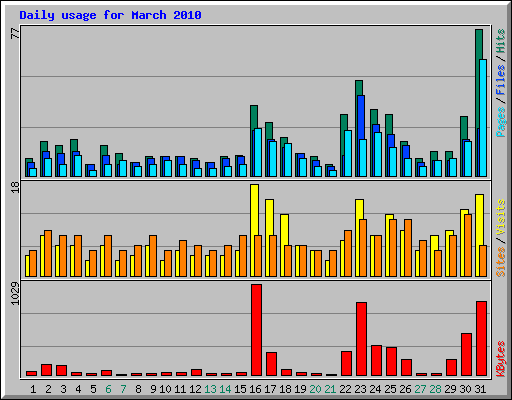Viewport: 512px width, 400px height.
Task: Select day "25" on the x-axis
Action: [390, 389]
